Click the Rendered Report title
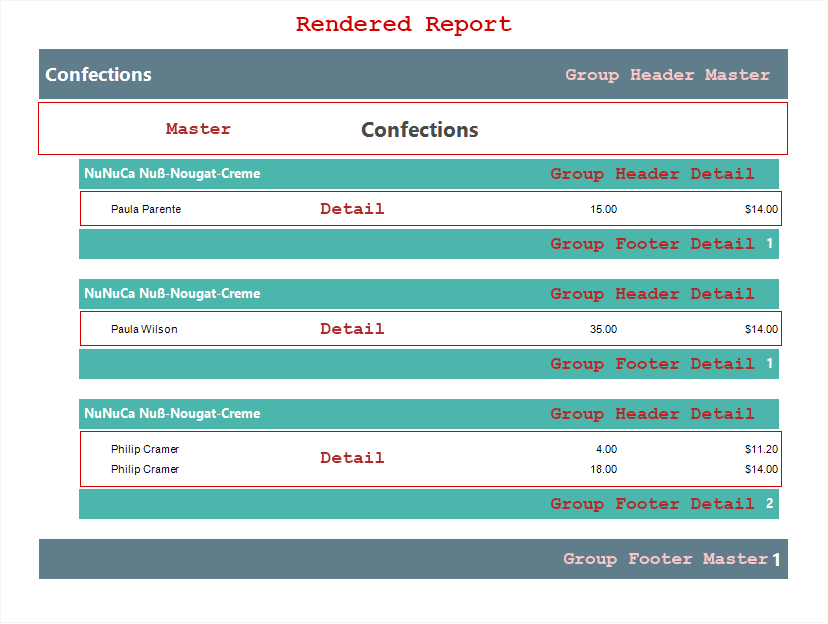The height and width of the screenshot is (624, 828). click(x=403, y=24)
